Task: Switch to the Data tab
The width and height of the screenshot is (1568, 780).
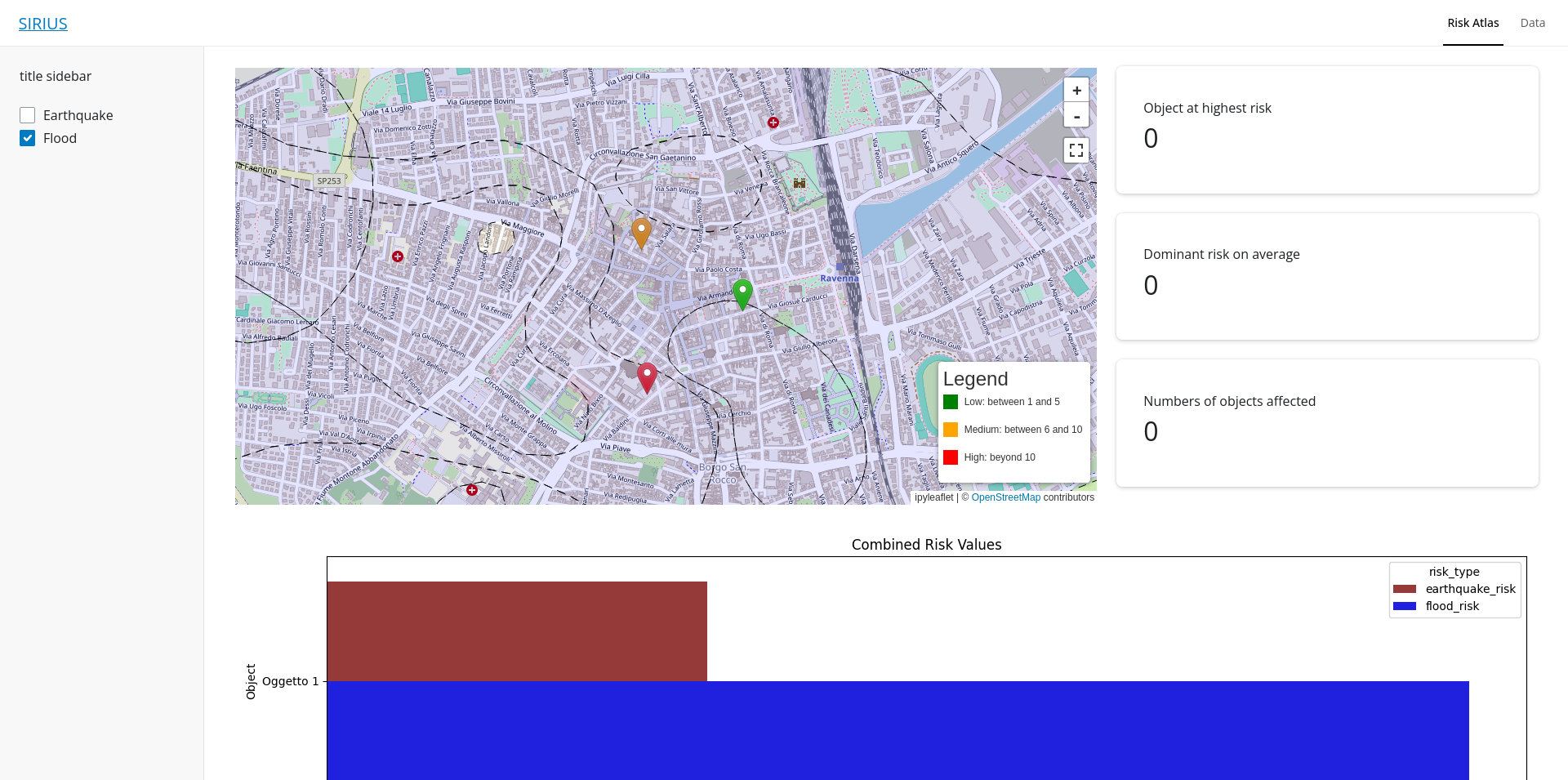Action: tap(1532, 23)
